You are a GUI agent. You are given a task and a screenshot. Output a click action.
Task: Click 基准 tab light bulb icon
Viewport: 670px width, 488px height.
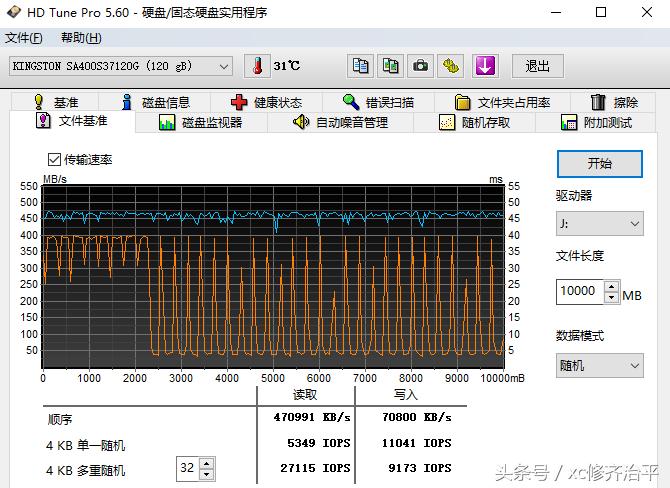click(39, 102)
